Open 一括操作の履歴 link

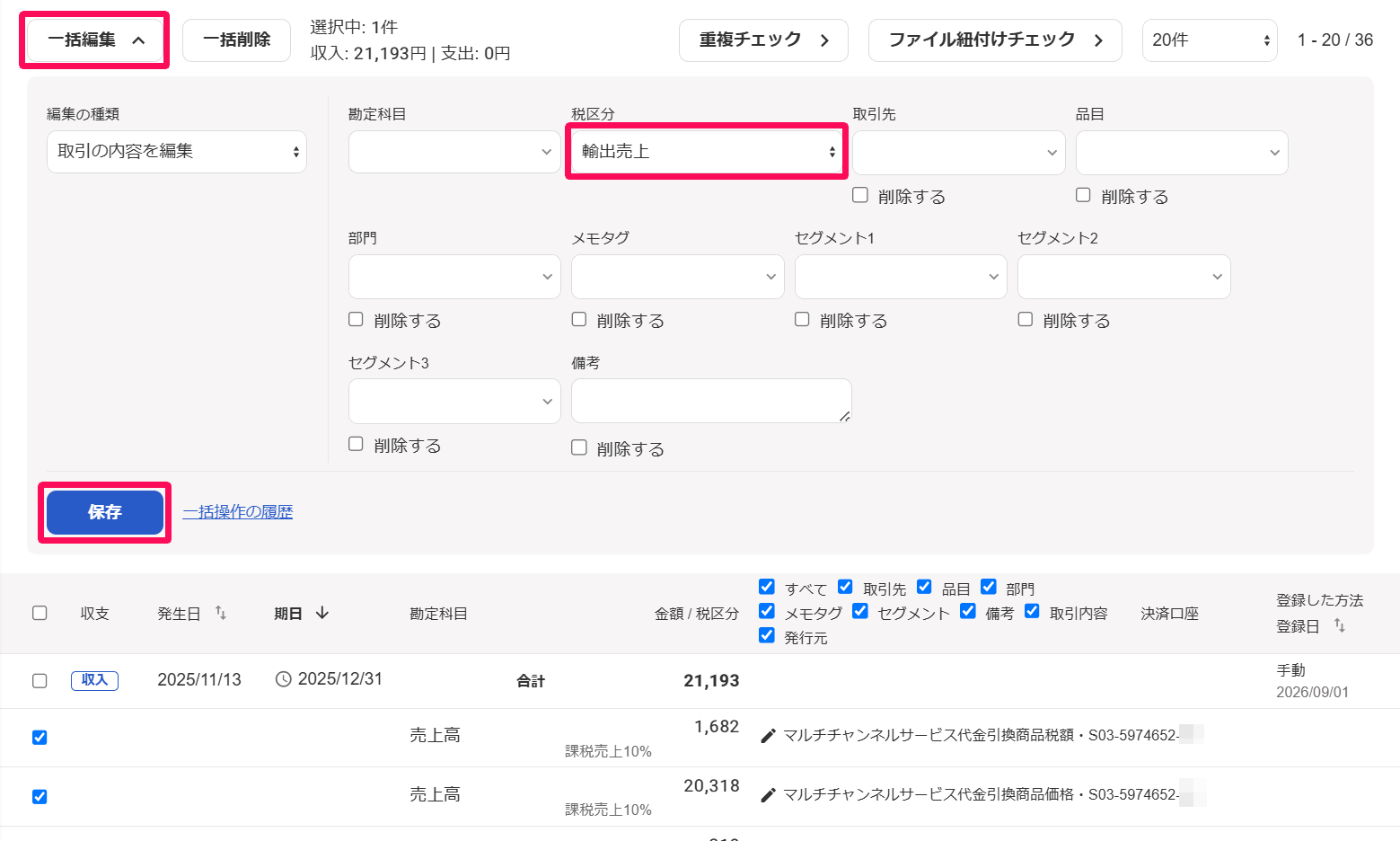click(x=238, y=512)
